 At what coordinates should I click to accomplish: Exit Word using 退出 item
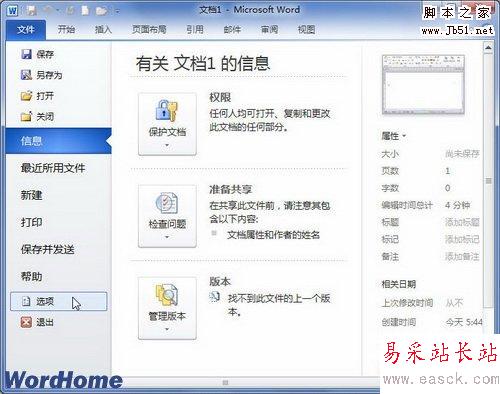pos(37,322)
